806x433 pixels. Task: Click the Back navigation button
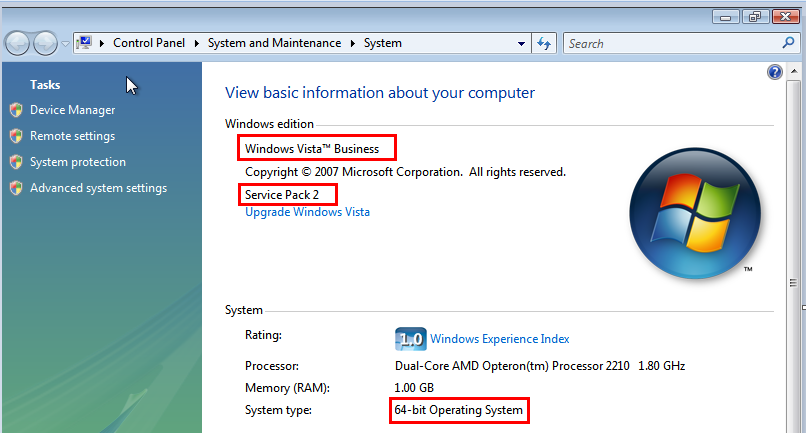pyautogui.click(x=18, y=44)
